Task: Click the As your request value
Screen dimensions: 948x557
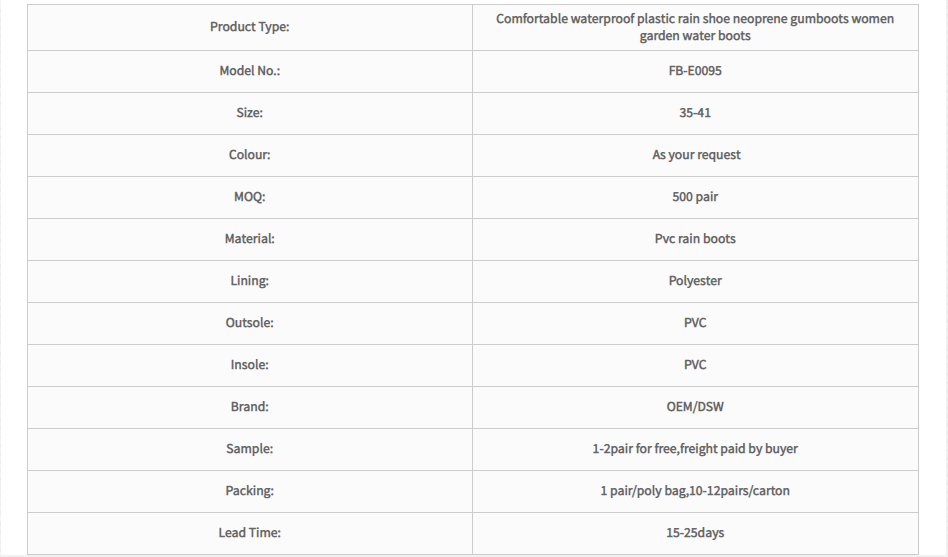Action: 696,155
